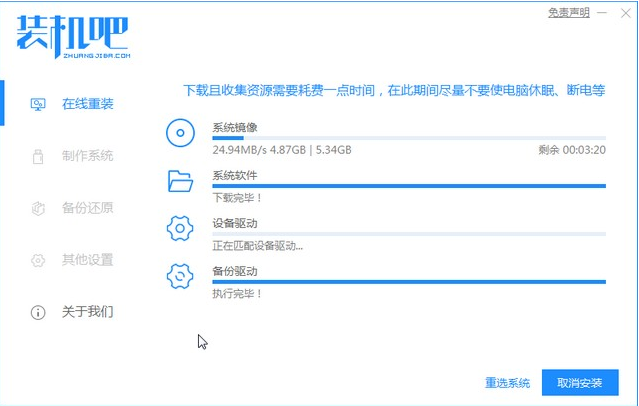Click the 其他设置 gear icon
Viewport: 639px width, 406px height.
pos(38,260)
